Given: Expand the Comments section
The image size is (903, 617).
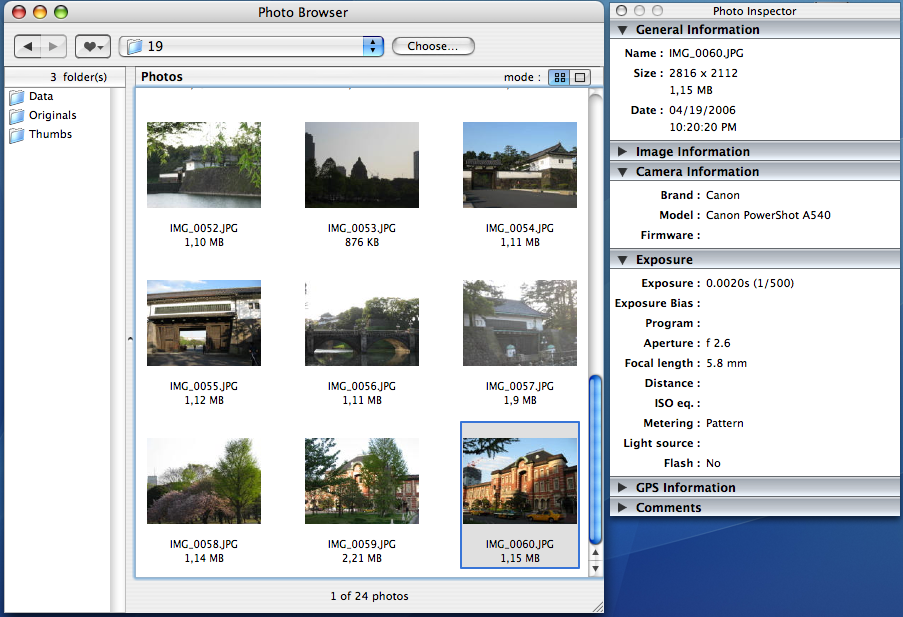Looking at the screenshot, I should point(623,508).
